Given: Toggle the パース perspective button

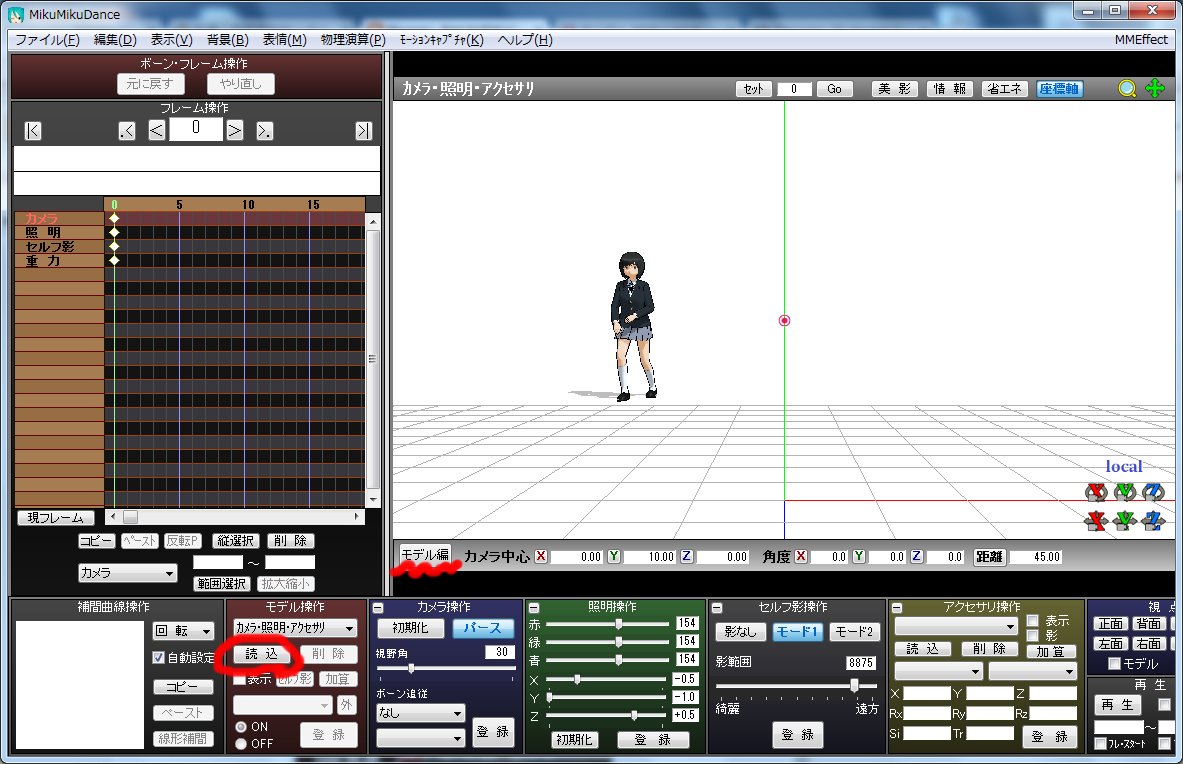Looking at the screenshot, I should (483, 628).
